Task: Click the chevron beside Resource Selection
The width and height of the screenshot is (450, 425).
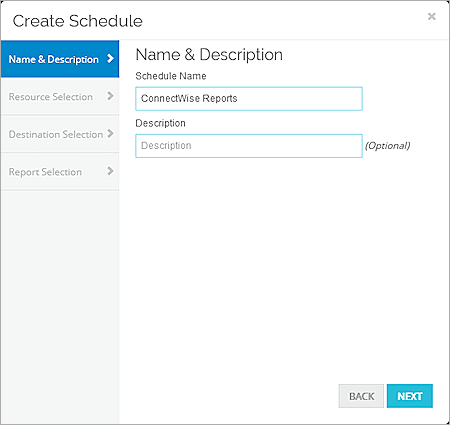Action: 110,96
